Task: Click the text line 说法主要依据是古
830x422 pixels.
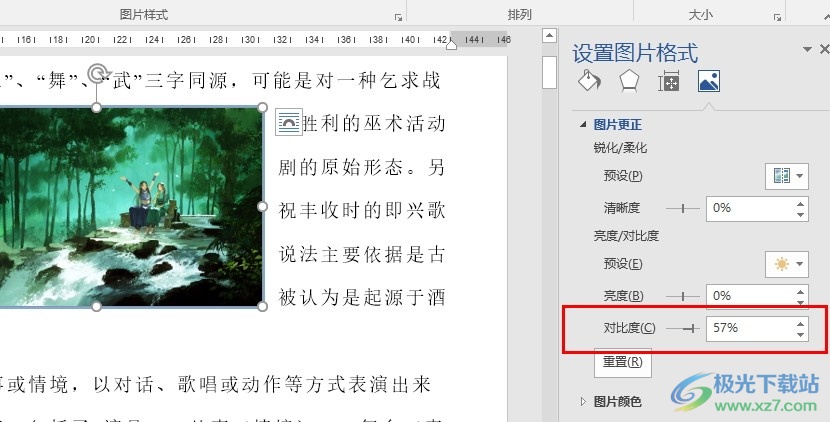Action: pyautogui.click(x=362, y=255)
